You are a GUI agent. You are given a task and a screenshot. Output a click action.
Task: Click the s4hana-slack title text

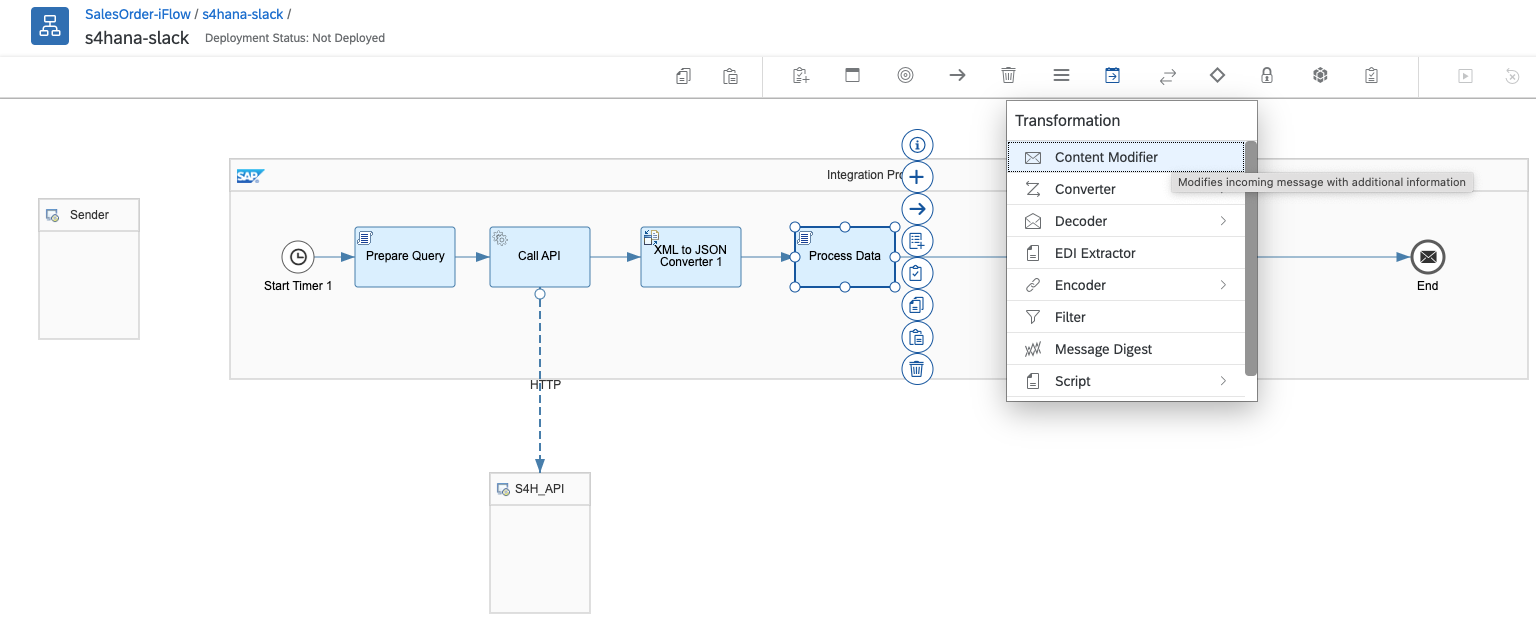[137, 37]
